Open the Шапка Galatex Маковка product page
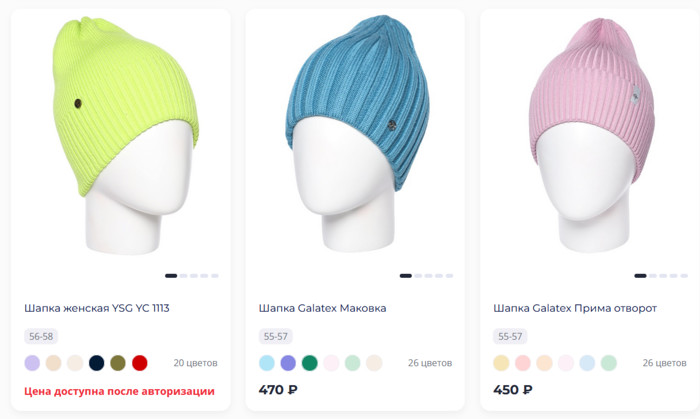The width and height of the screenshot is (700, 419). pyautogui.click(x=322, y=308)
